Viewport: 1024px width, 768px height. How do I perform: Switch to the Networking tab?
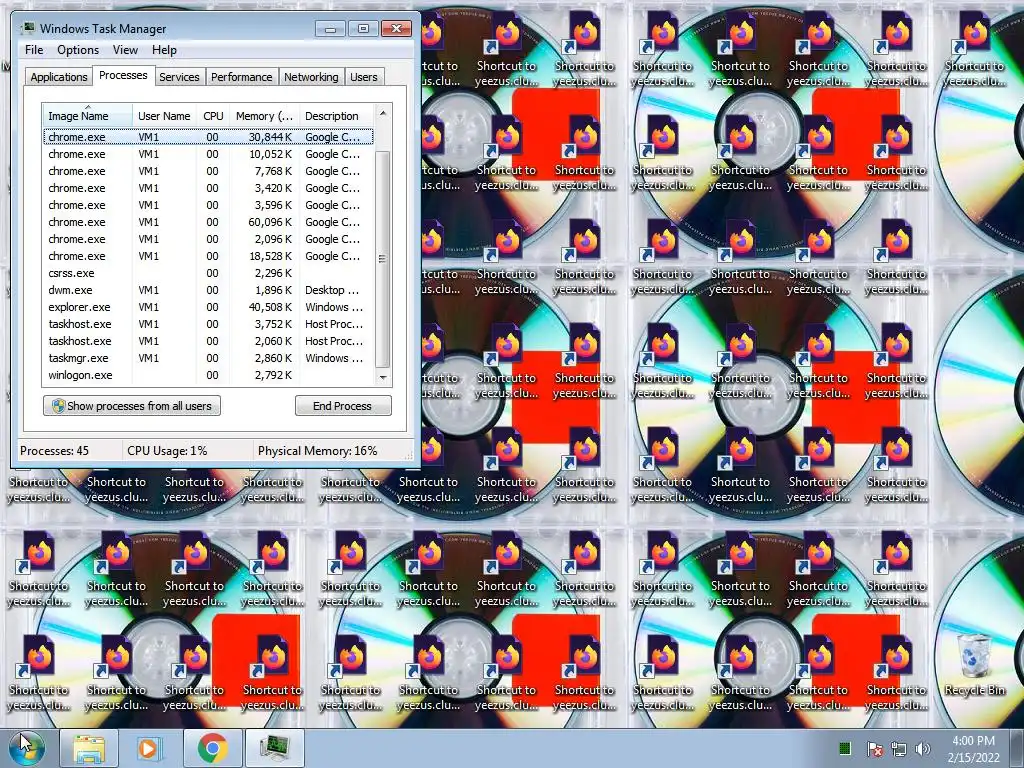point(311,77)
